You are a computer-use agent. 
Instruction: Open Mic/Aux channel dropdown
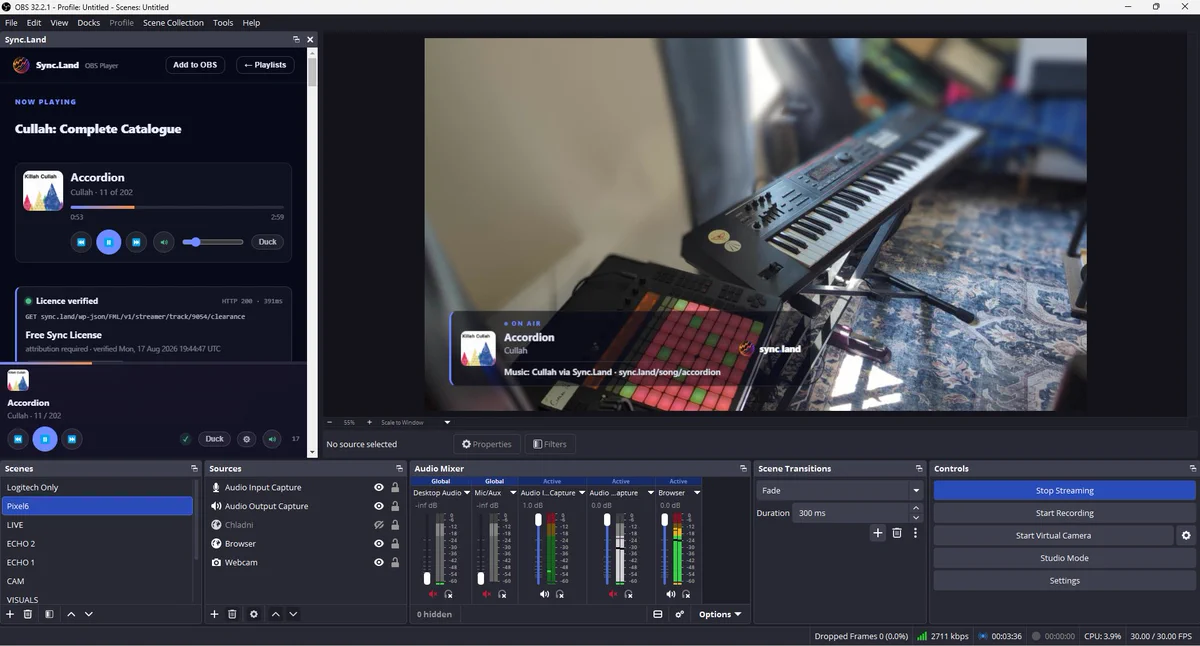(513, 493)
